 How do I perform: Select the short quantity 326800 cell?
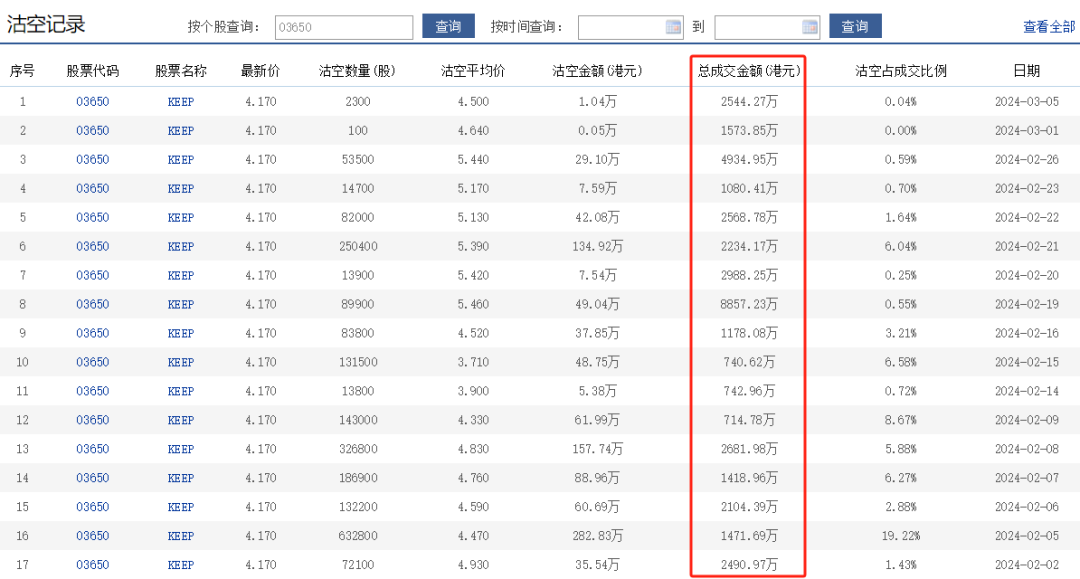(x=357, y=448)
